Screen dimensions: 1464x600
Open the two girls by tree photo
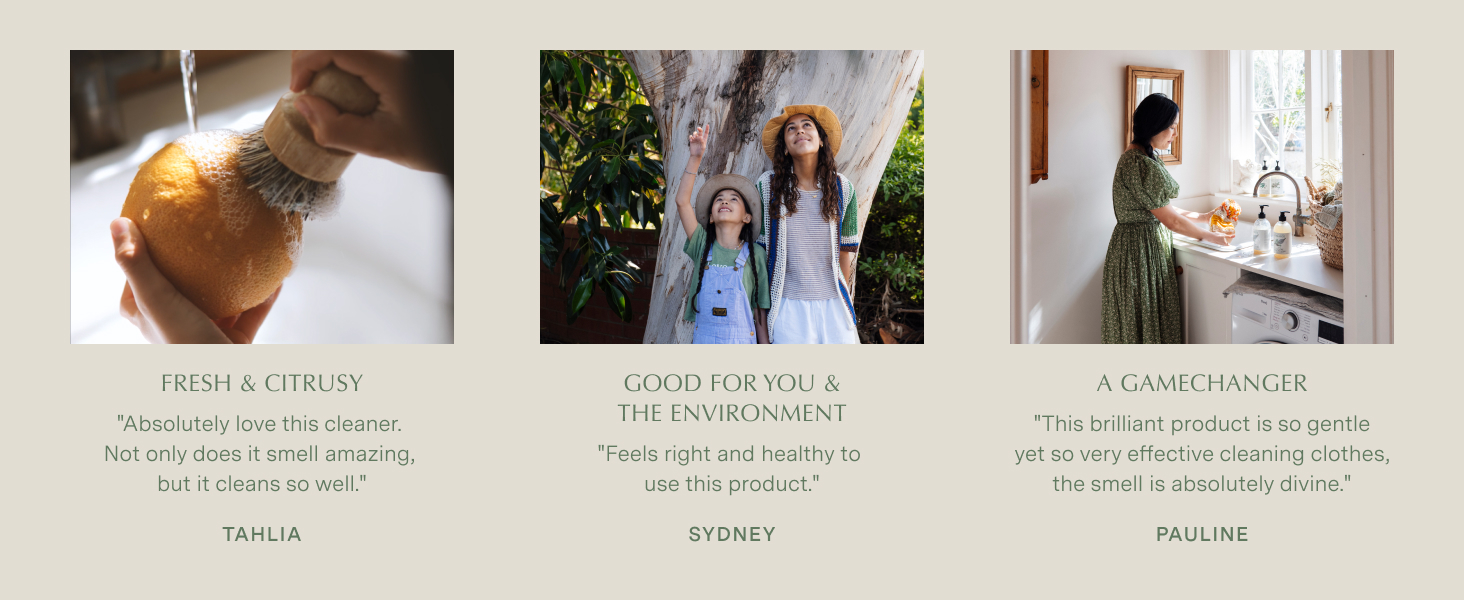732,197
